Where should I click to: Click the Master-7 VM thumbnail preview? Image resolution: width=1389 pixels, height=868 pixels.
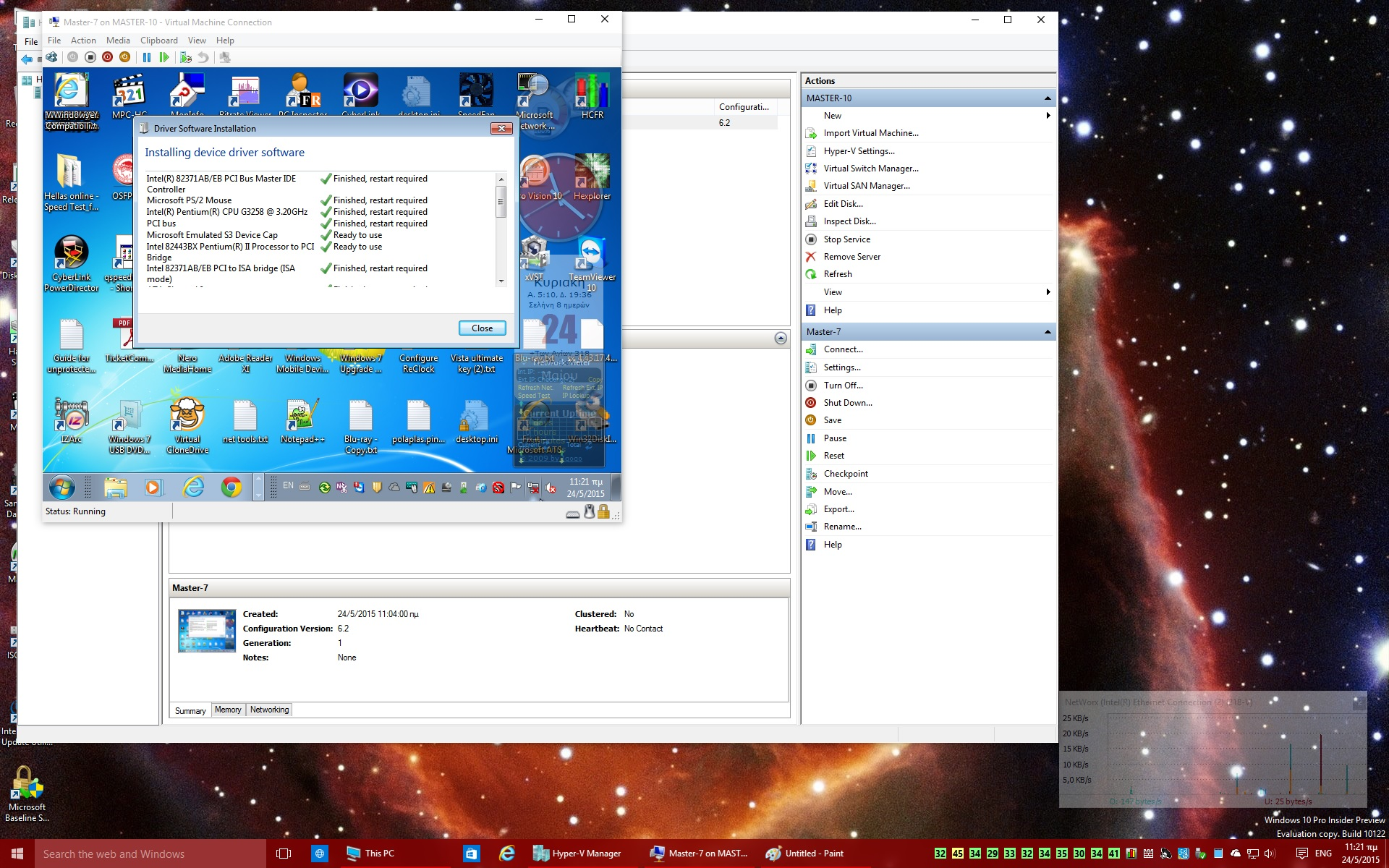[207, 631]
